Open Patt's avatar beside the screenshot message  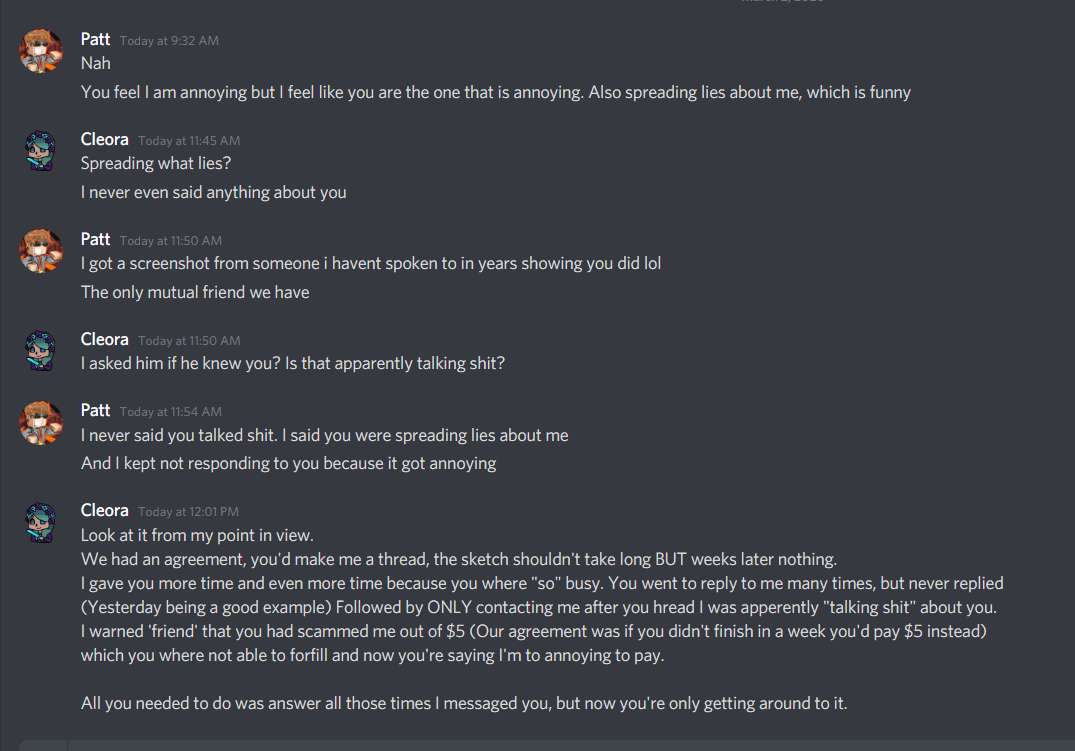pyautogui.click(x=41, y=251)
